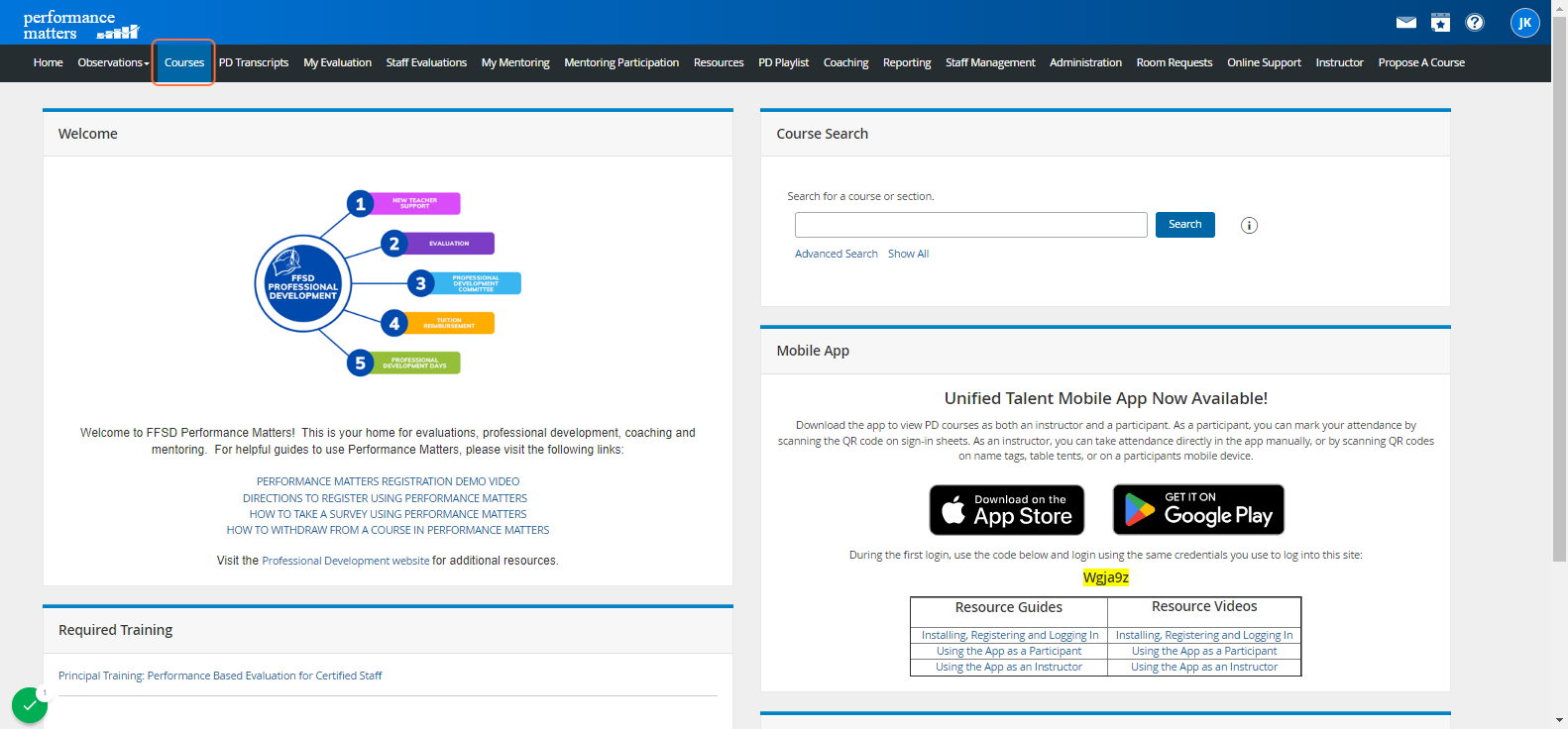Open Online Support

1264,62
